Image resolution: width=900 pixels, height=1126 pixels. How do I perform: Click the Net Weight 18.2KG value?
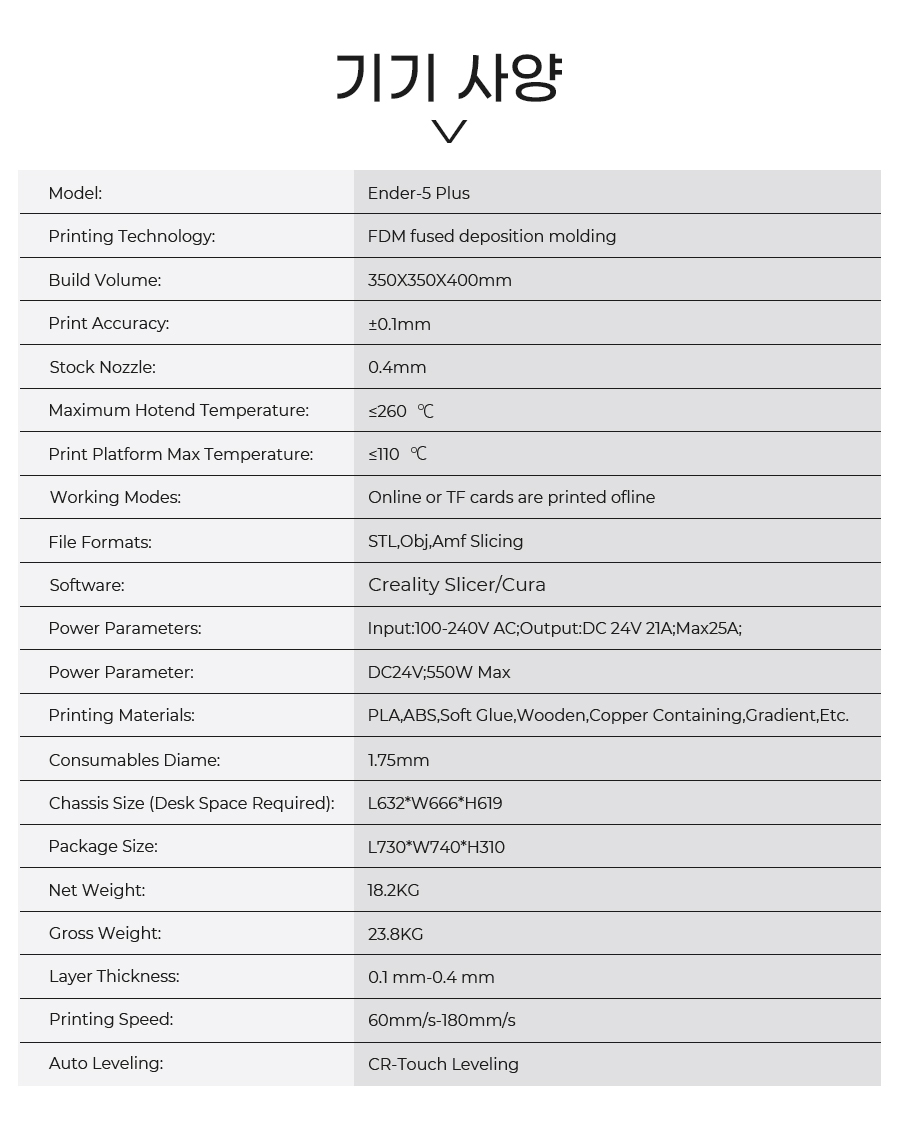[x=394, y=890]
